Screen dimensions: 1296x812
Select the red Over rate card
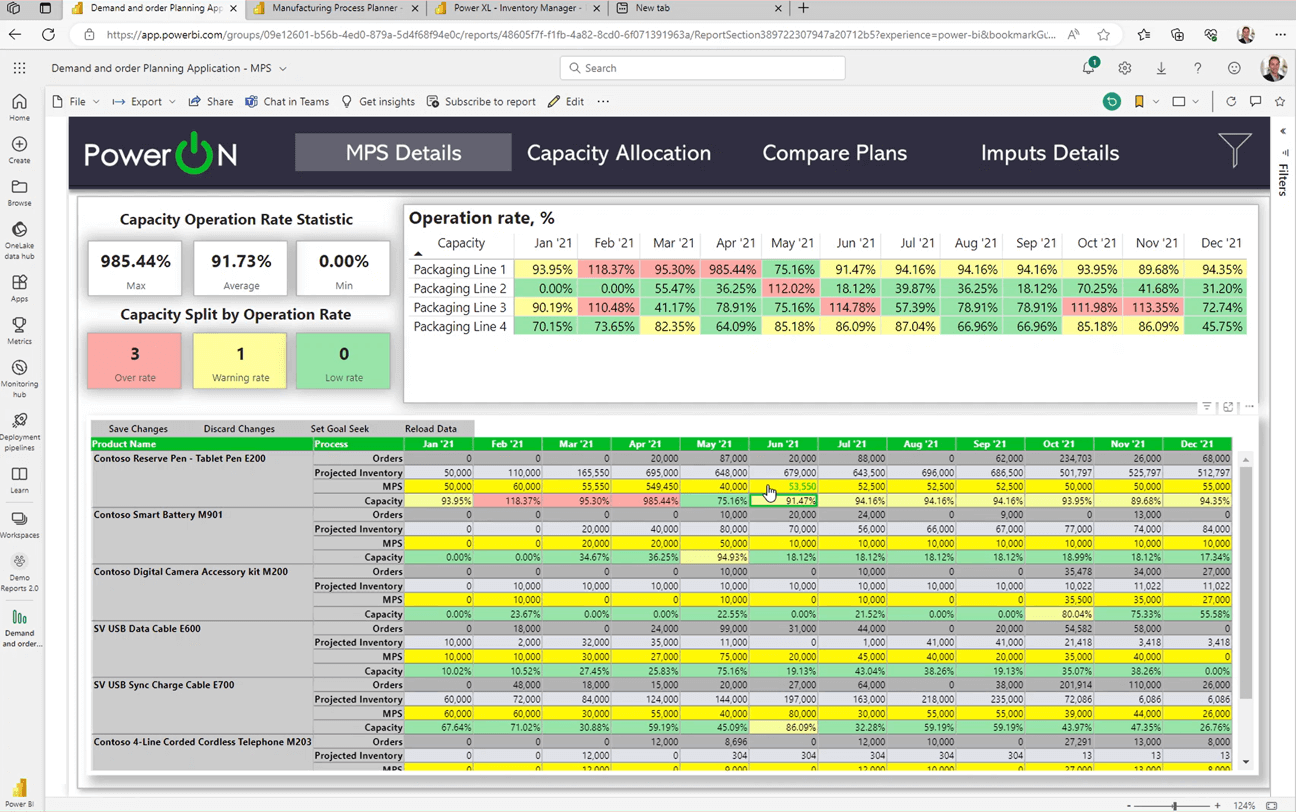(x=135, y=361)
